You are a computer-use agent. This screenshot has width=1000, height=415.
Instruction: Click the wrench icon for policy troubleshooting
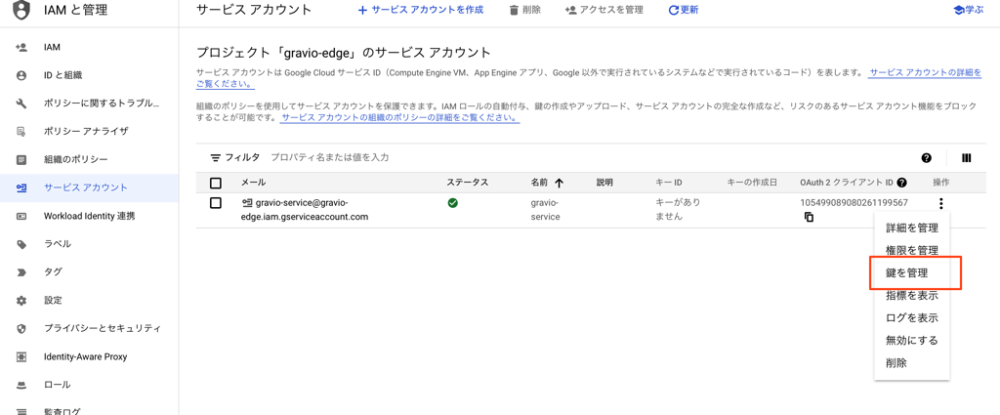[x=21, y=104]
